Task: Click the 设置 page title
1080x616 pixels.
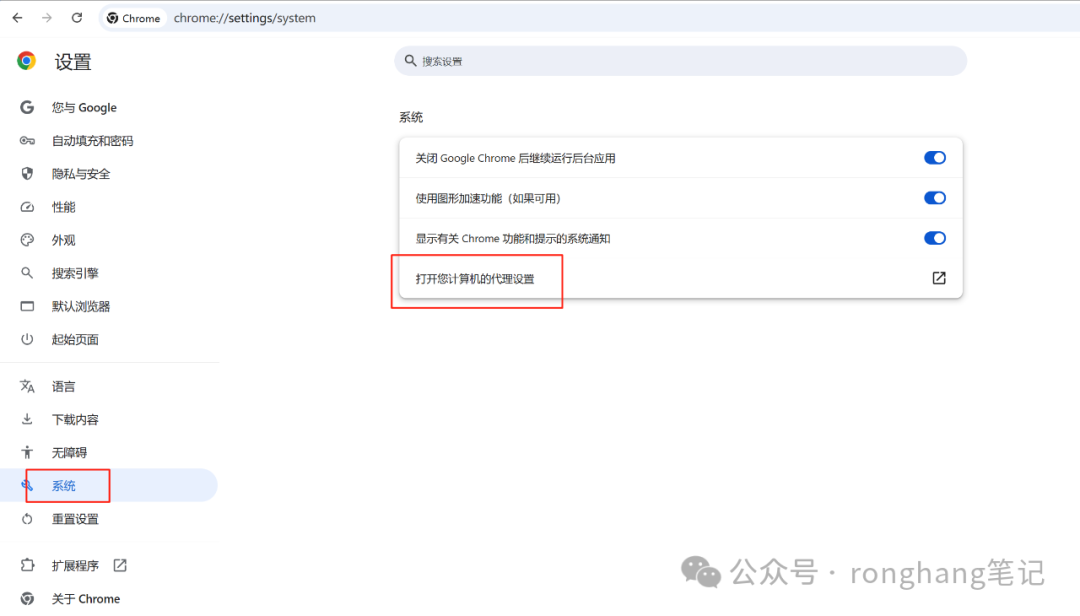Action: pyautogui.click(x=73, y=62)
